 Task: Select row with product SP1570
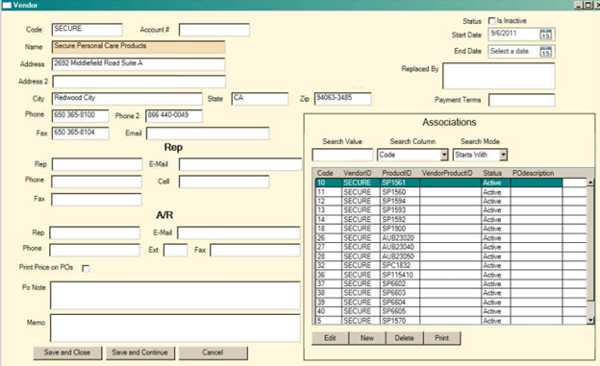point(451,320)
